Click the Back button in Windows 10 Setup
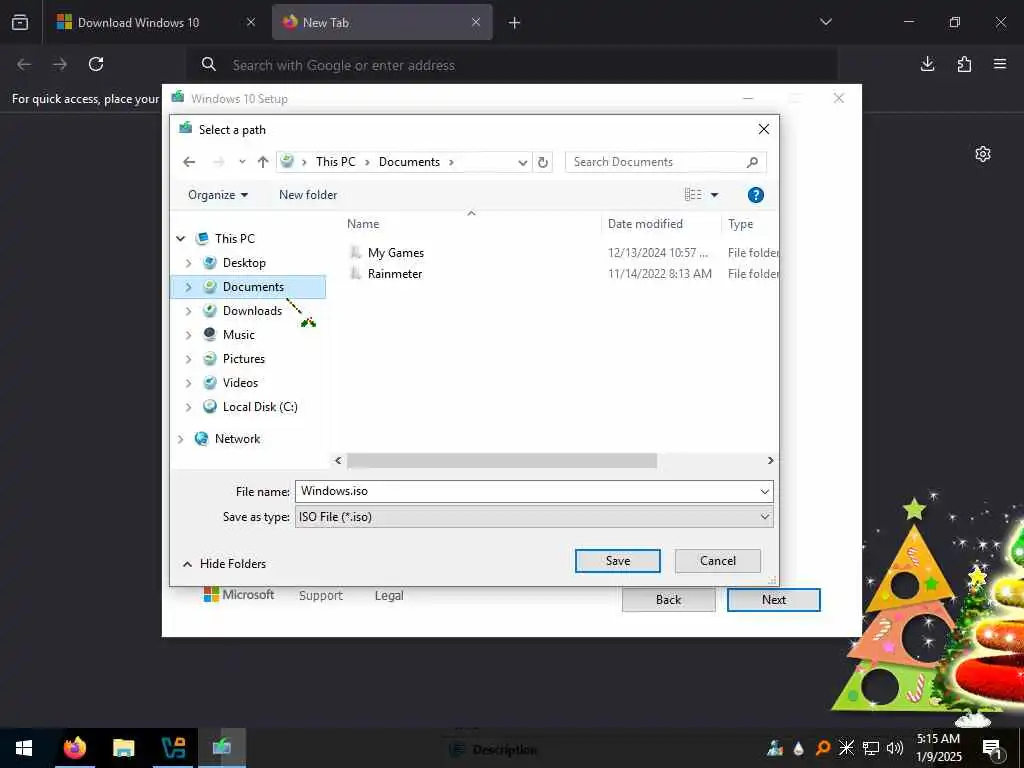The image size is (1024, 768). (x=669, y=600)
